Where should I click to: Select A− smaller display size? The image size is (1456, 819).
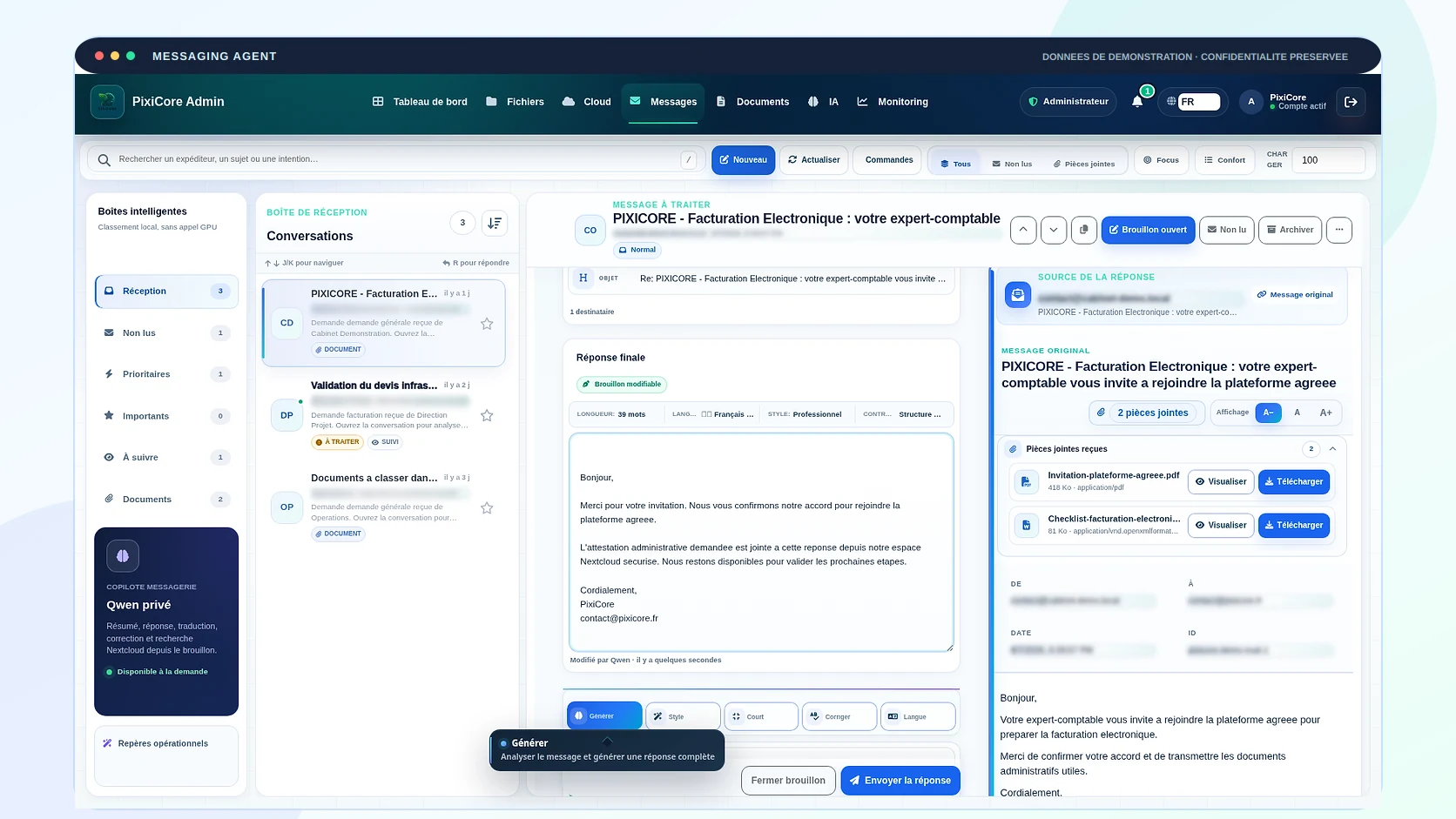tap(1269, 413)
